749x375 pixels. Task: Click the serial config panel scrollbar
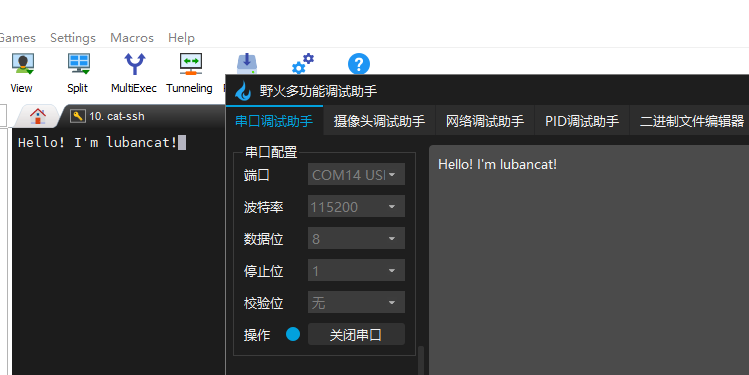coord(421,361)
